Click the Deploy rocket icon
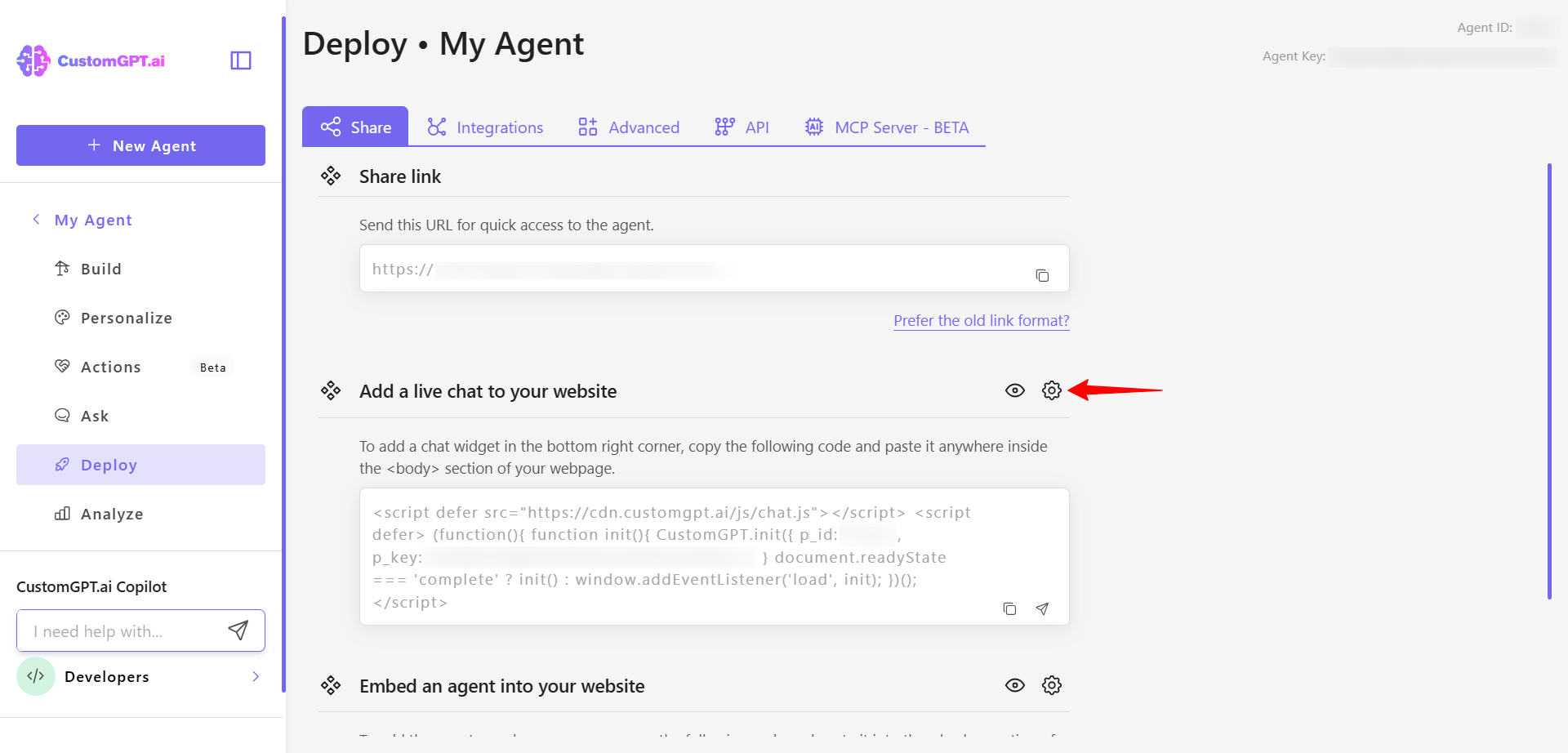1568x753 pixels. click(62, 464)
